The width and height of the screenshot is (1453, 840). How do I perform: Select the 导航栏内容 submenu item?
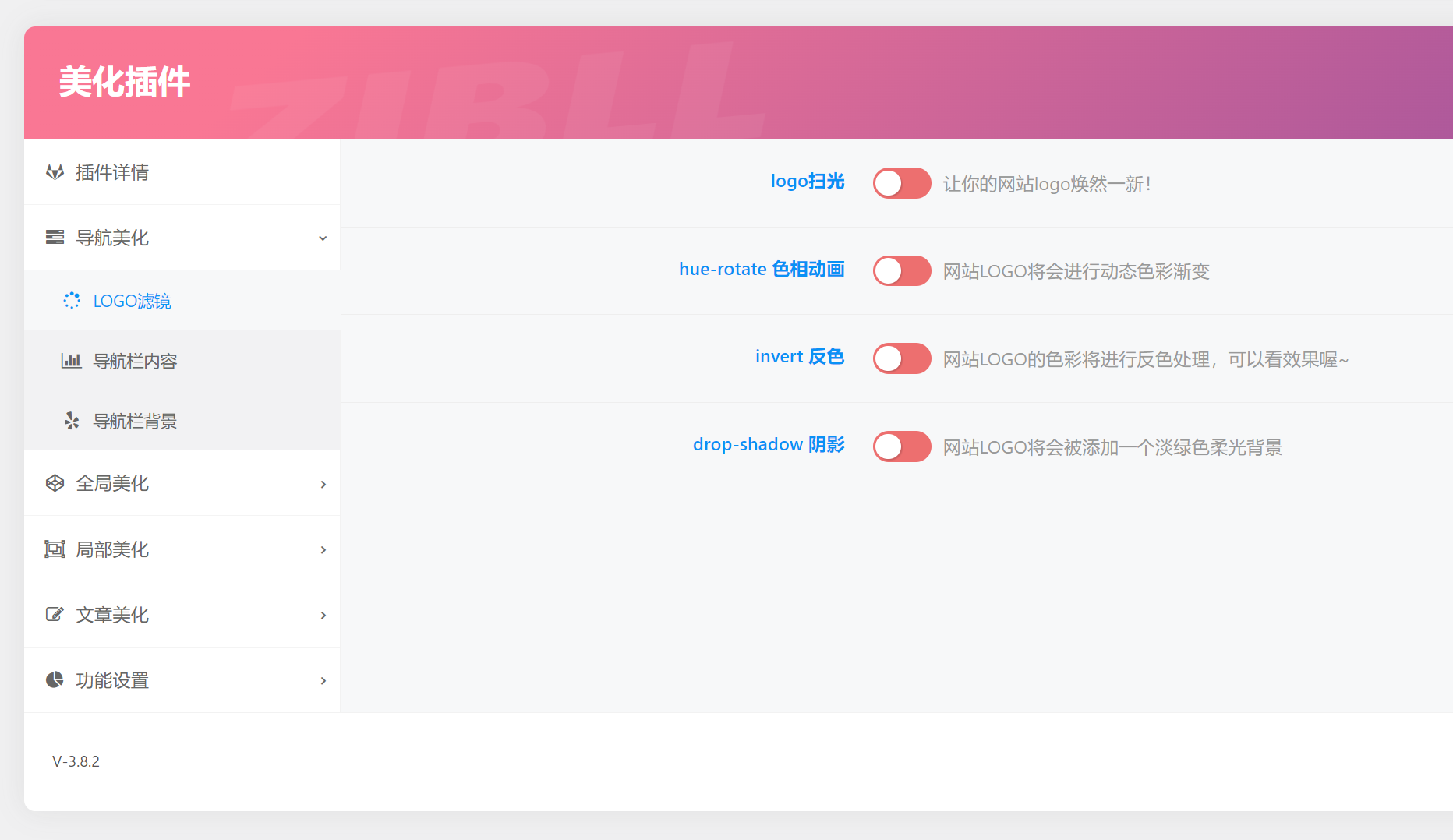tap(135, 361)
